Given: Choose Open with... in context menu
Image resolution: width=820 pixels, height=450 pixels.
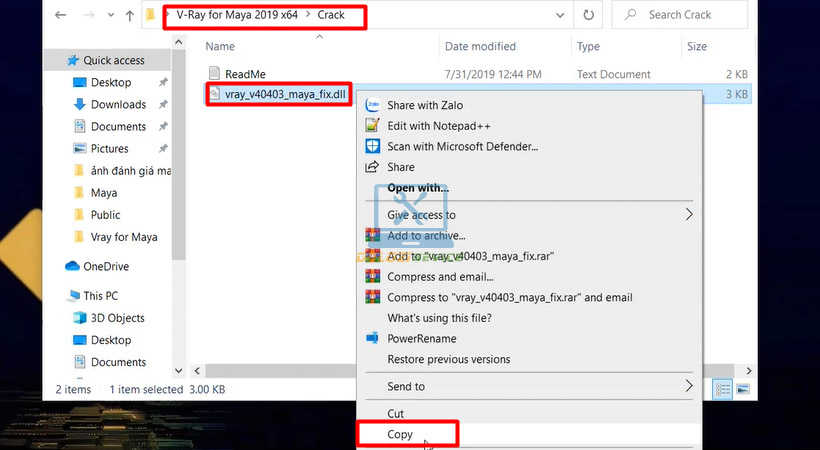Looking at the screenshot, I should coord(418,188).
